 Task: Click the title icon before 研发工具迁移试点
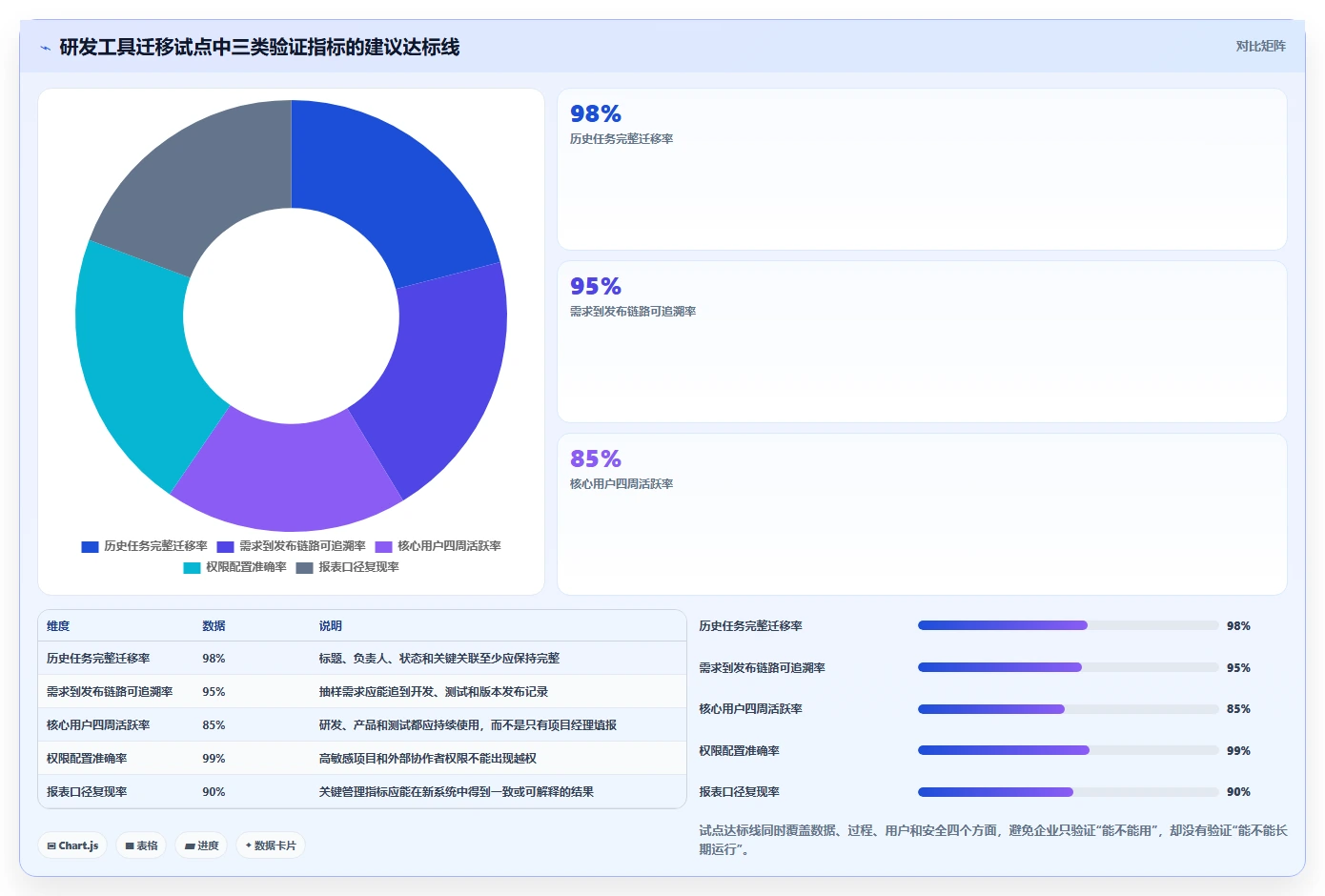[45, 48]
